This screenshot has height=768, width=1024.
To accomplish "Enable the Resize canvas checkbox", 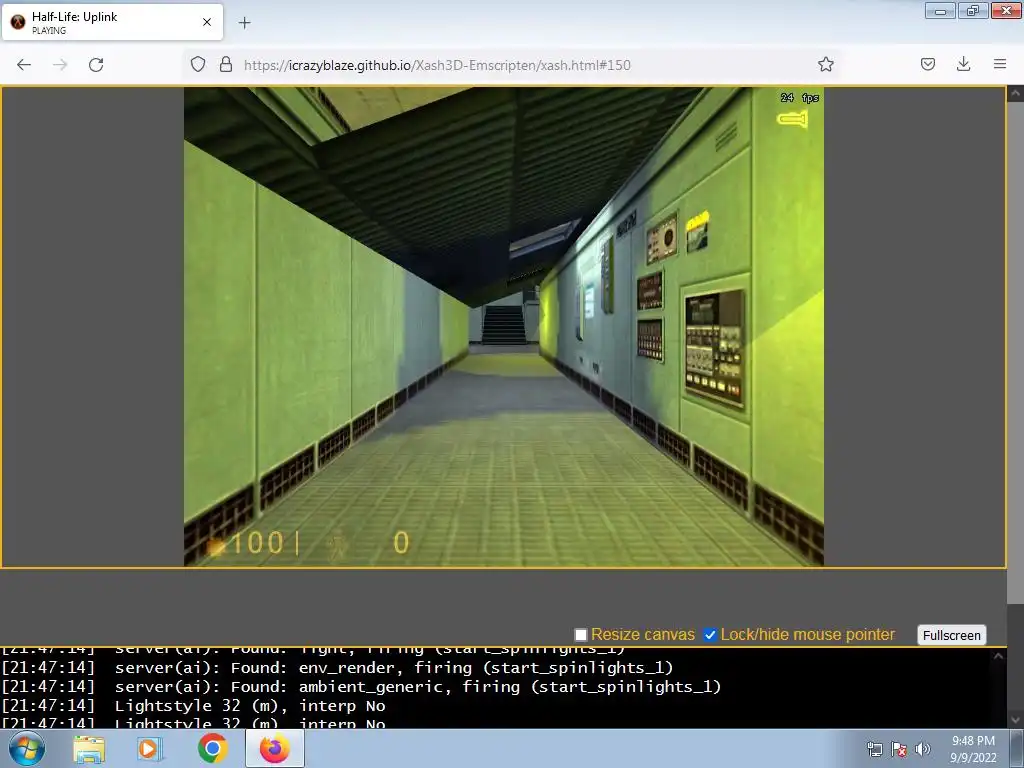I will point(581,635).
